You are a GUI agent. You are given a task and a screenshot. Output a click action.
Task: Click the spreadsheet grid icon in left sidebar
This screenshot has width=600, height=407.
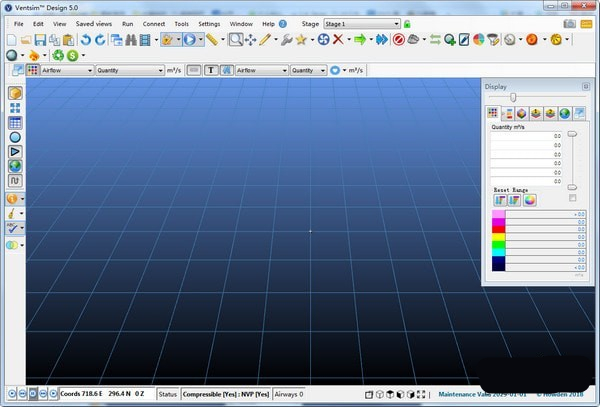tap(15, 122)
